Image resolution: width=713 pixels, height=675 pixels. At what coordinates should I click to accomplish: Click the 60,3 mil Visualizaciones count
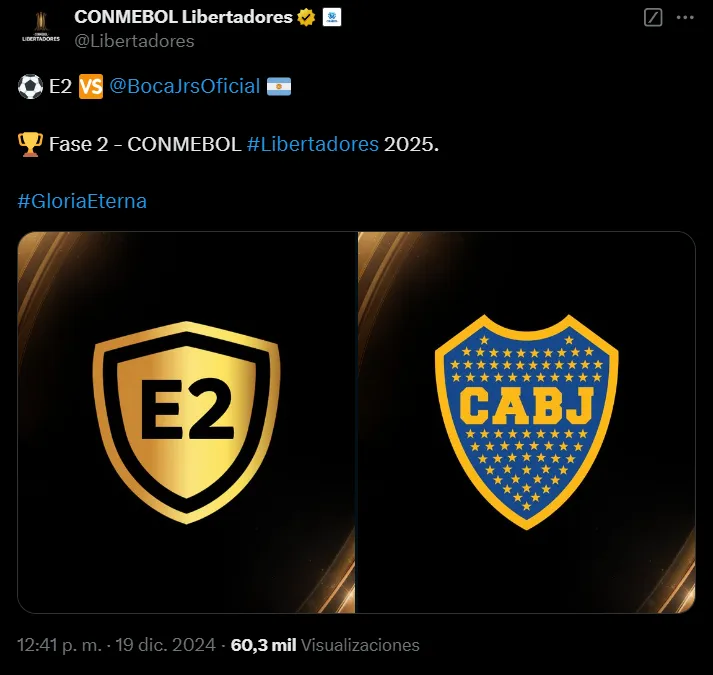[x=325, y=645]
